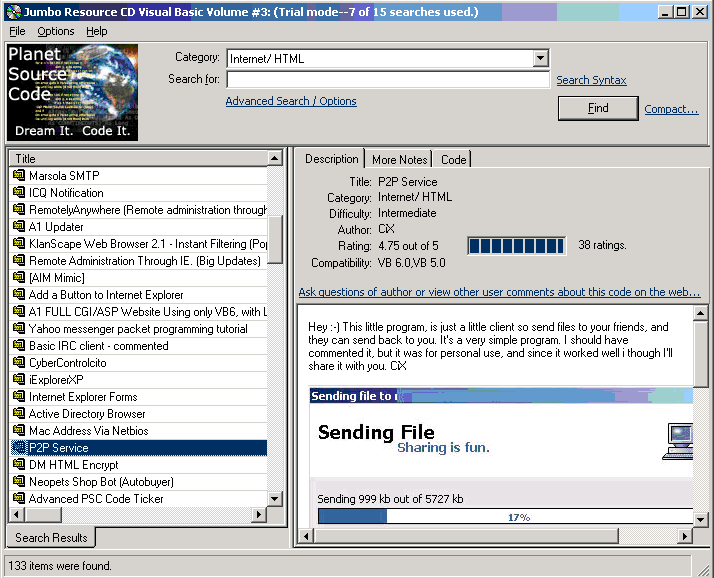
Task: Click the Title column header
Action: 138,159
